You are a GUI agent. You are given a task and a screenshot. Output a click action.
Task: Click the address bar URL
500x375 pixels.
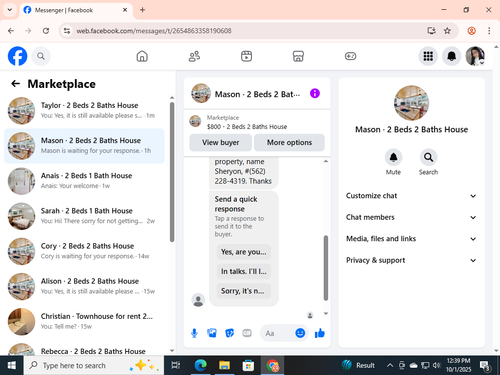point(154,31)
